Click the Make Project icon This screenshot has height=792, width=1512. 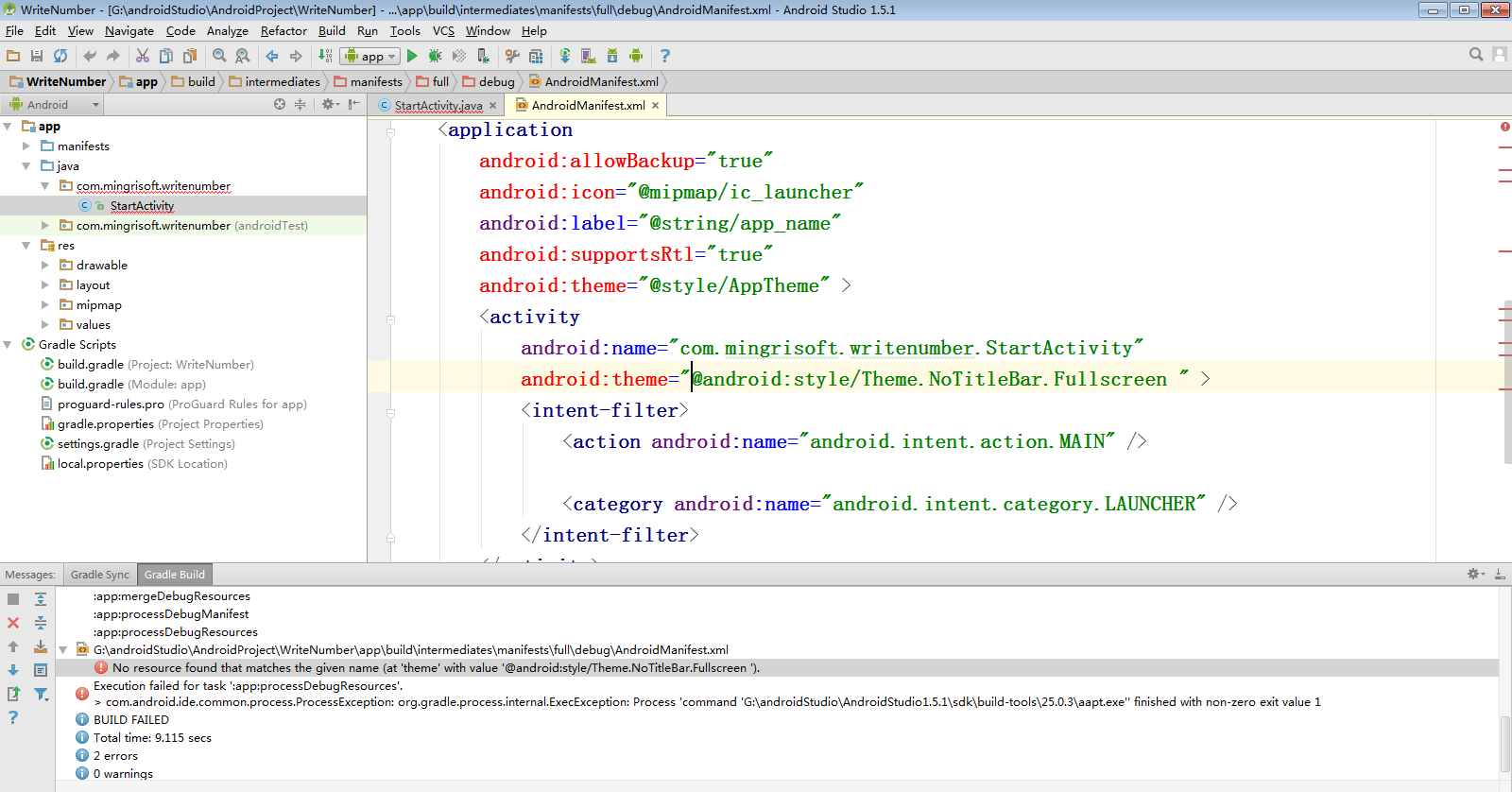tap(325, 56)
